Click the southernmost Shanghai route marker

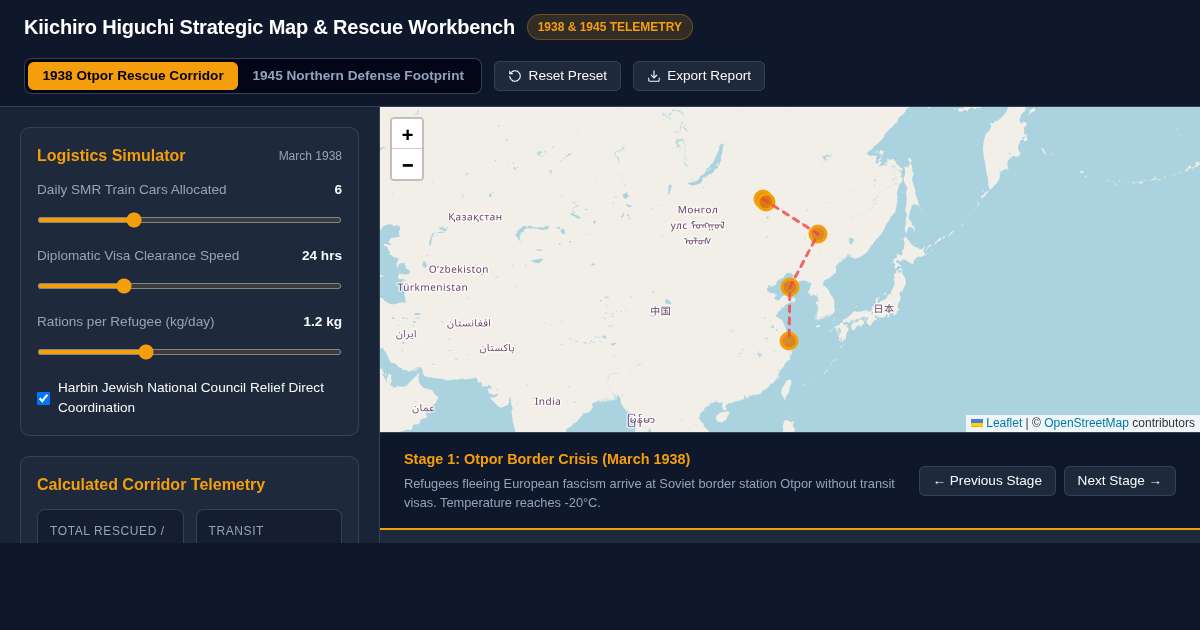(789, 341)
